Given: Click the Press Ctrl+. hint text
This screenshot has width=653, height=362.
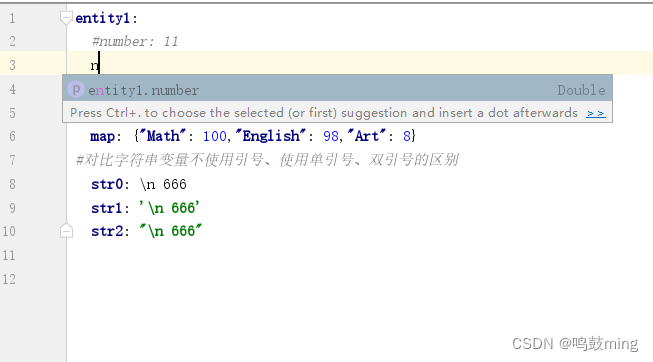Looking at the screenshot, I should [x=324, y=113].
